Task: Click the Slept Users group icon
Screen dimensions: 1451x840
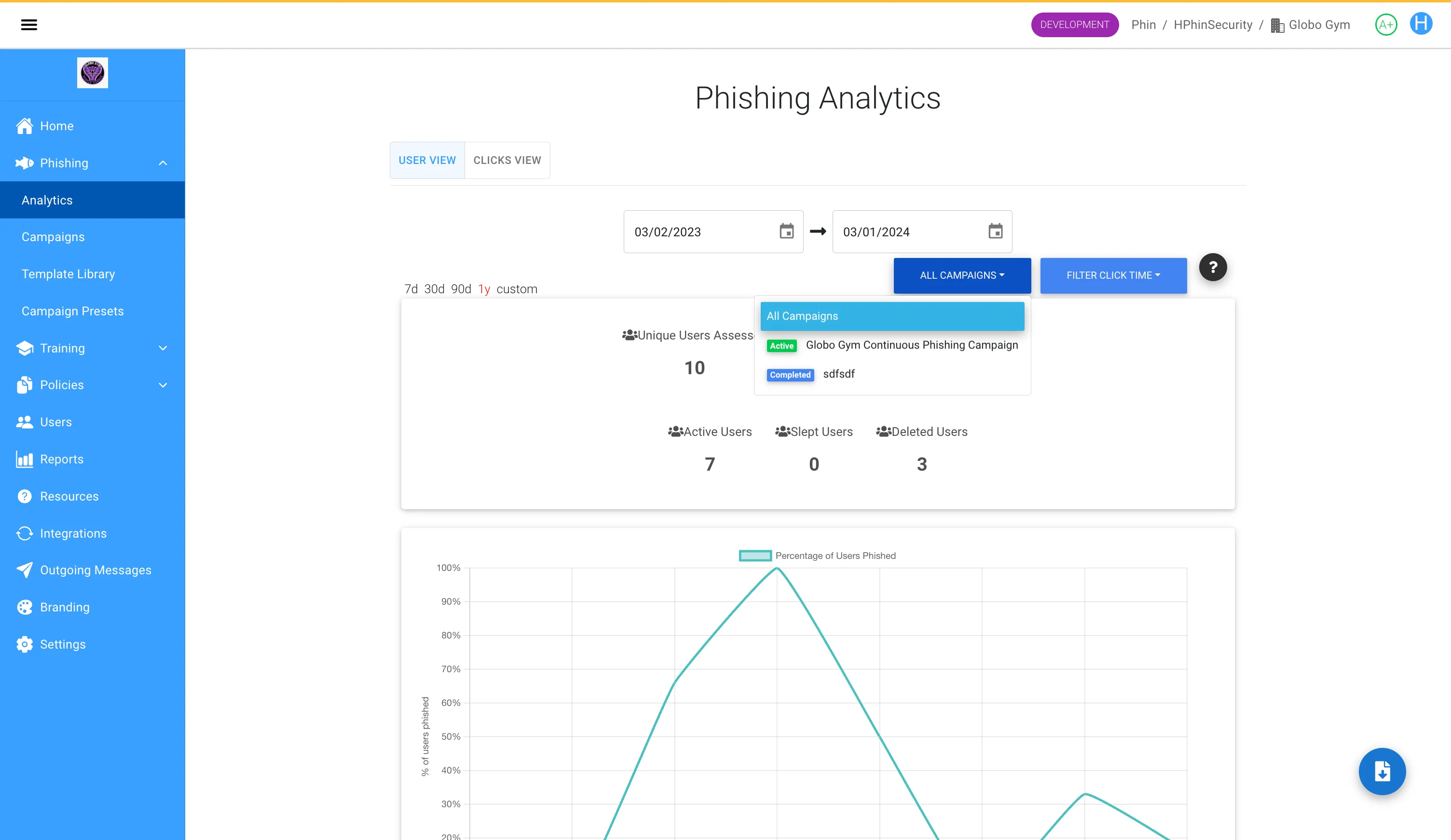Action: click(782, 431)
